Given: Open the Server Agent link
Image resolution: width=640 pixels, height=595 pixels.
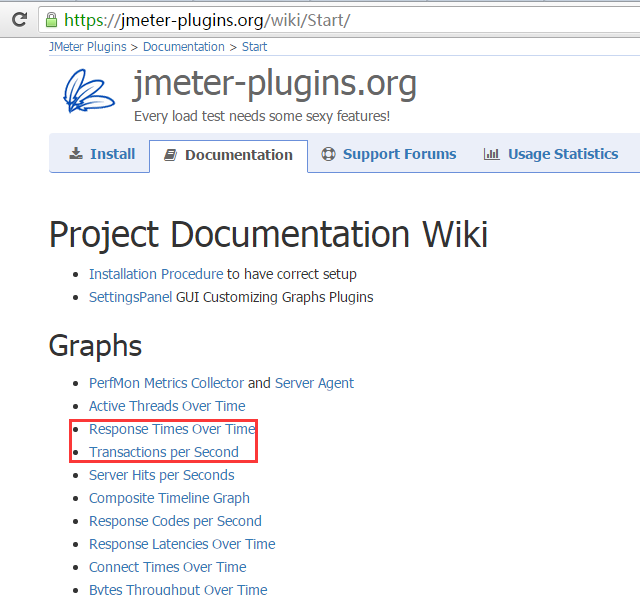Looking at the screenshot, I should pos(314,383).
